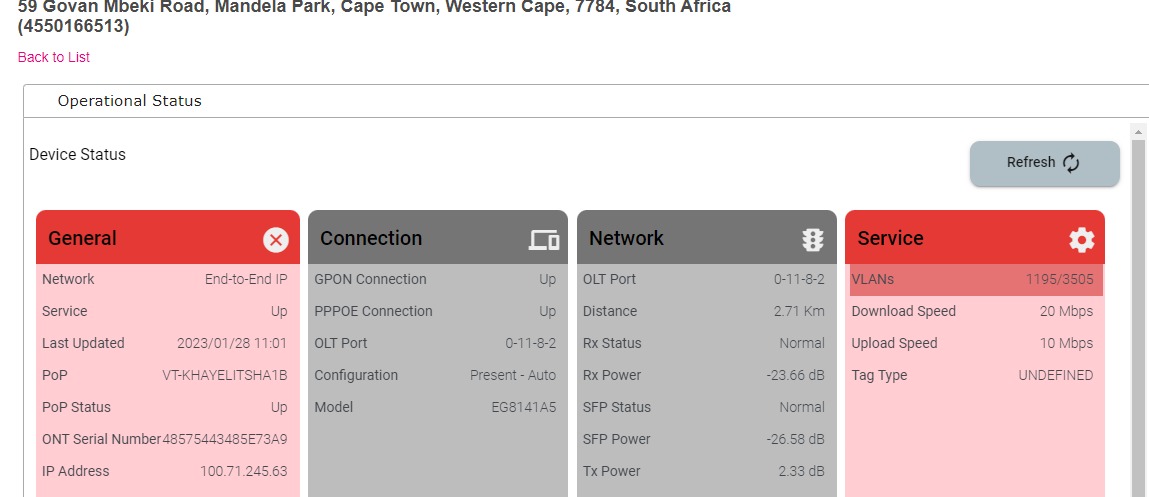Select the Network card header

coord(690,238)
